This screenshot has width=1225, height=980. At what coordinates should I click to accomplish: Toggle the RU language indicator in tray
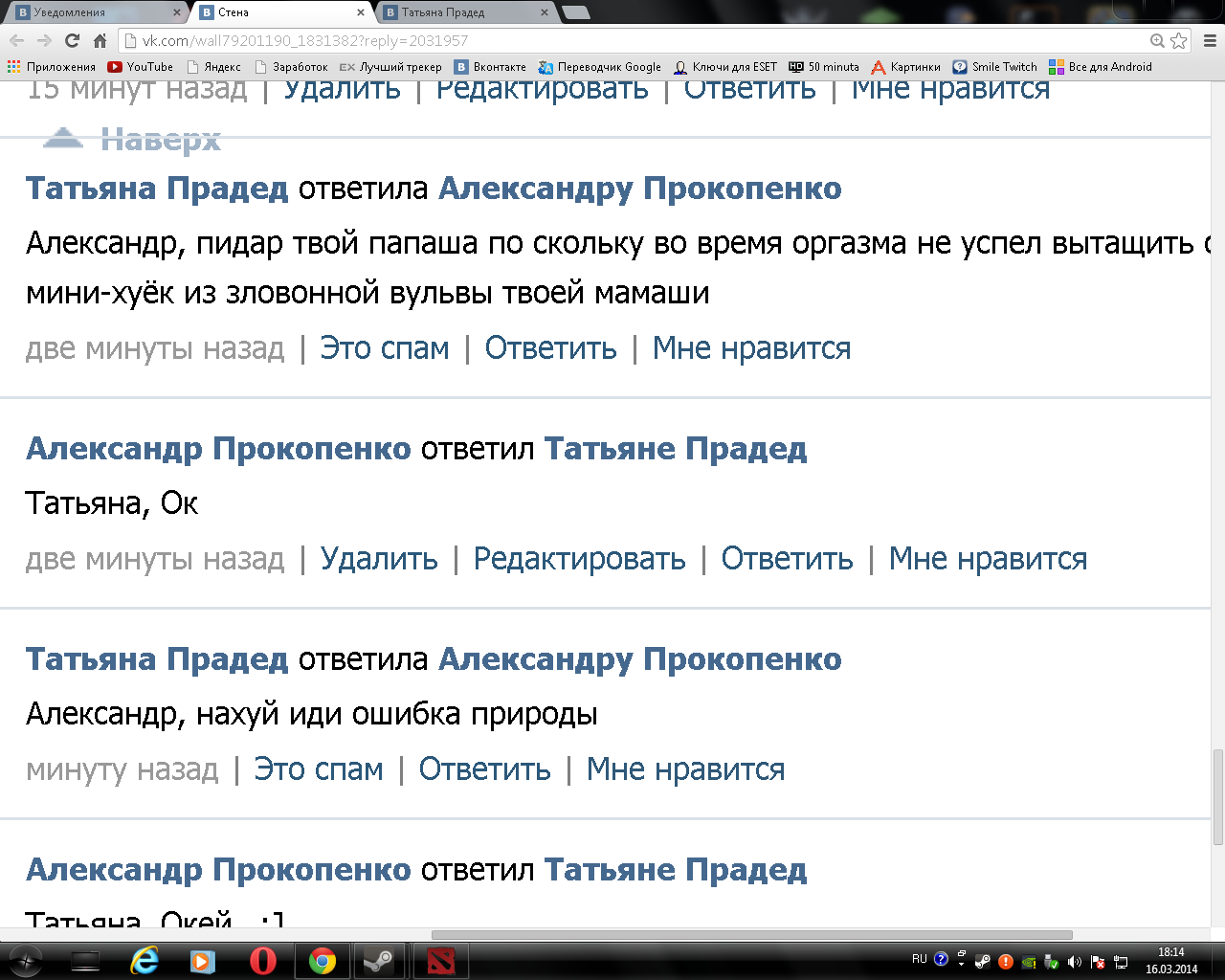pos(919,958)
